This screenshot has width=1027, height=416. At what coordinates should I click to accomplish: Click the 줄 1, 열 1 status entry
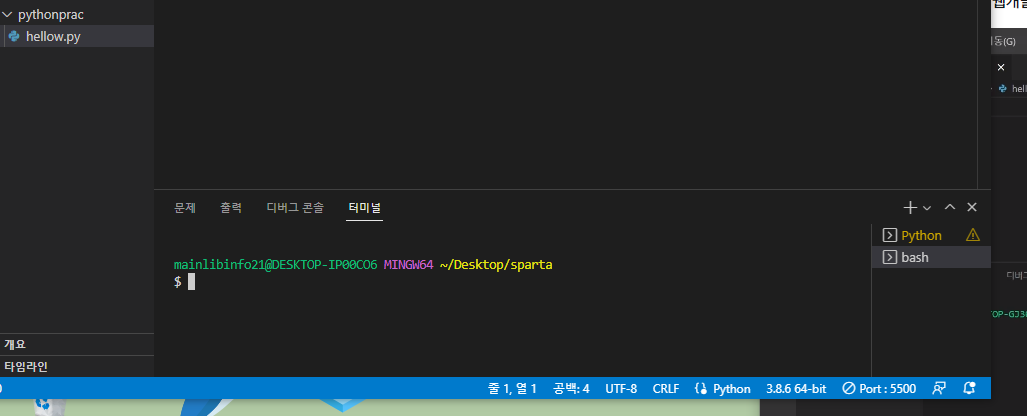click(512, 388)
